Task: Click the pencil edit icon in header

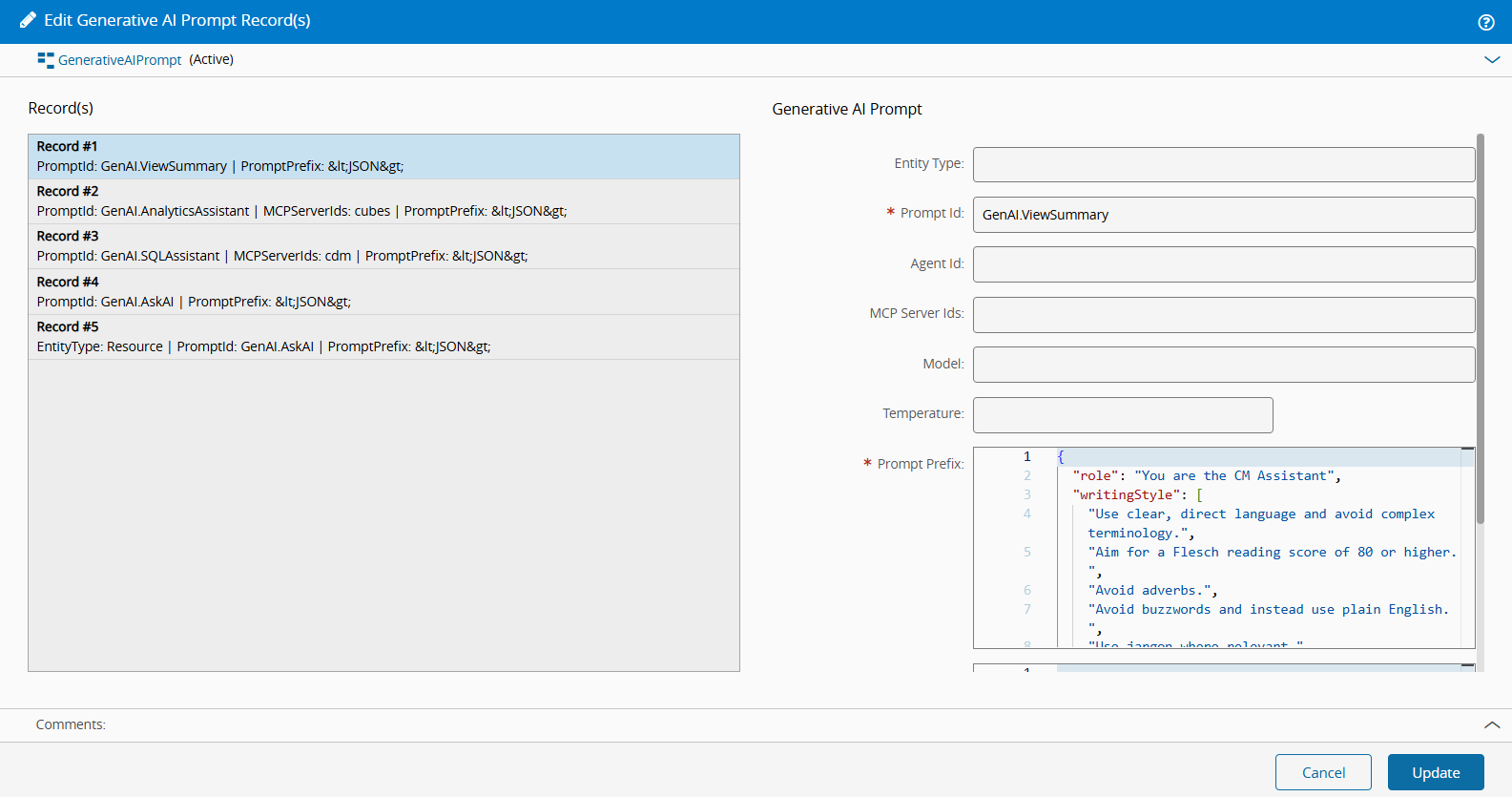Action: coord(28,20)
